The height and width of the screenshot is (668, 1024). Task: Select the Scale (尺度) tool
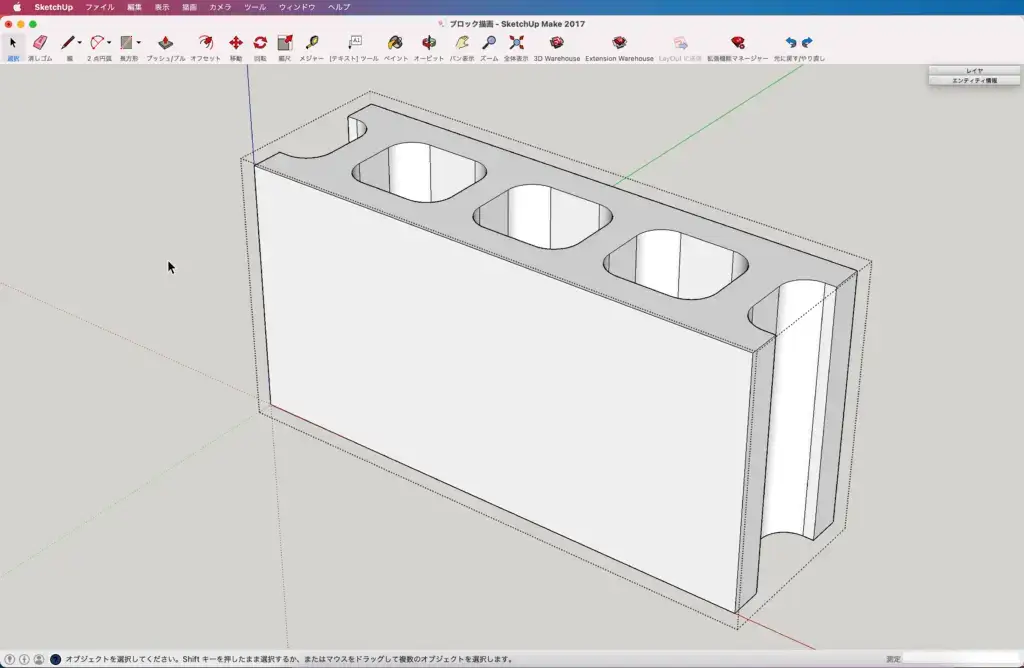285,43
